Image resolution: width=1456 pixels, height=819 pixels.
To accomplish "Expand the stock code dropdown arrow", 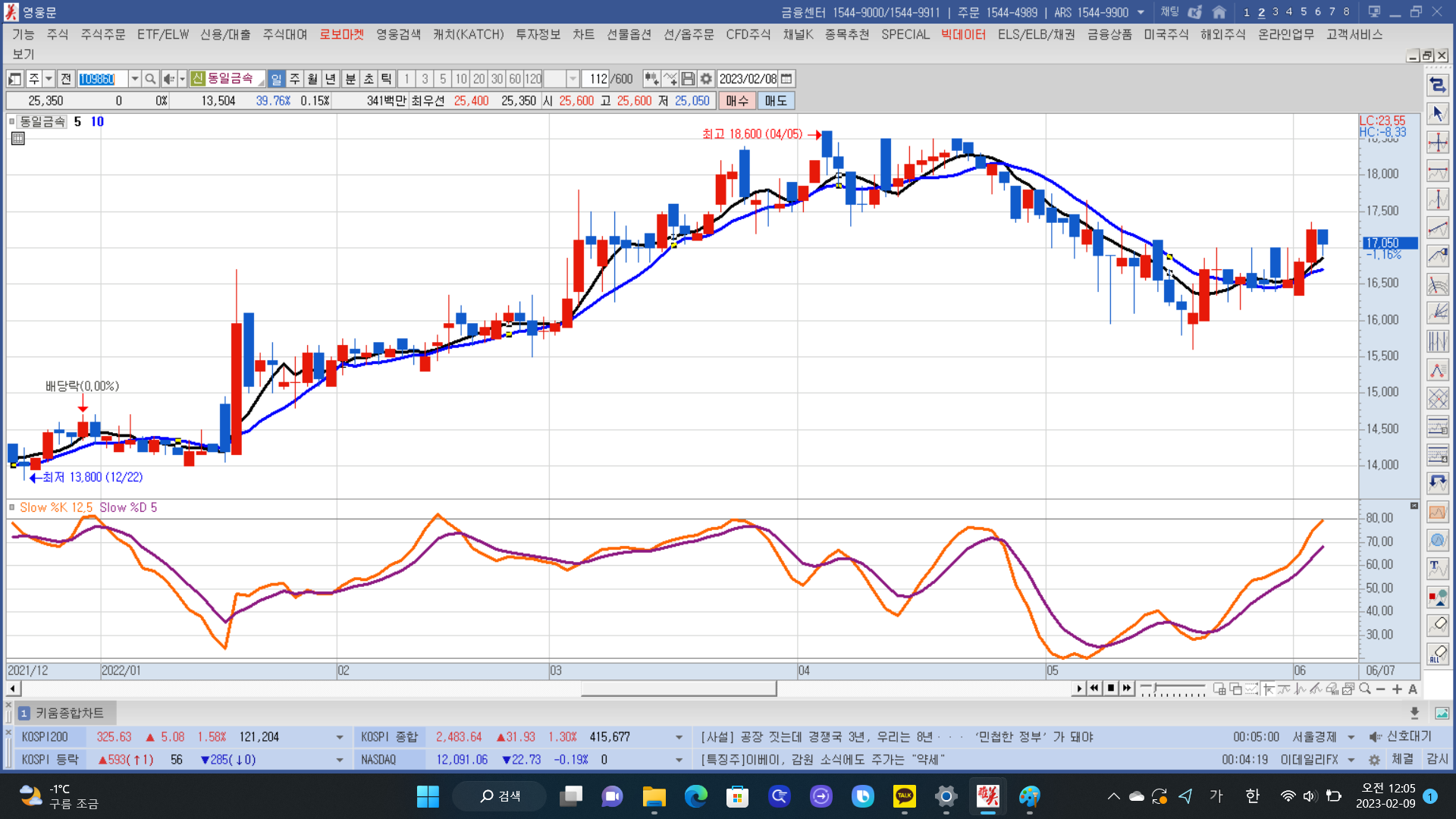I will 134,79.
